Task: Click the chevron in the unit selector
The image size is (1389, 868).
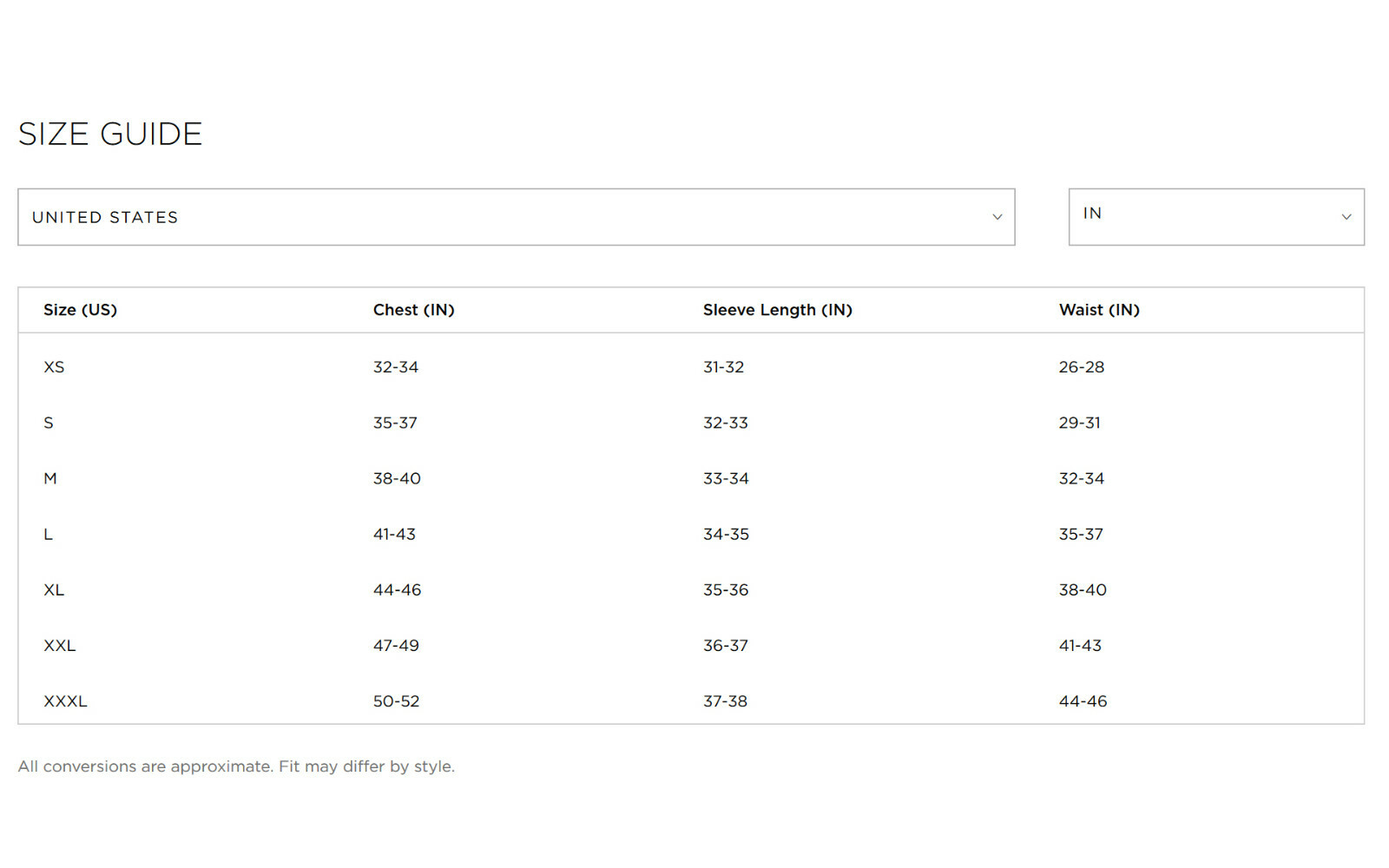Action: tap(1346, 217)
